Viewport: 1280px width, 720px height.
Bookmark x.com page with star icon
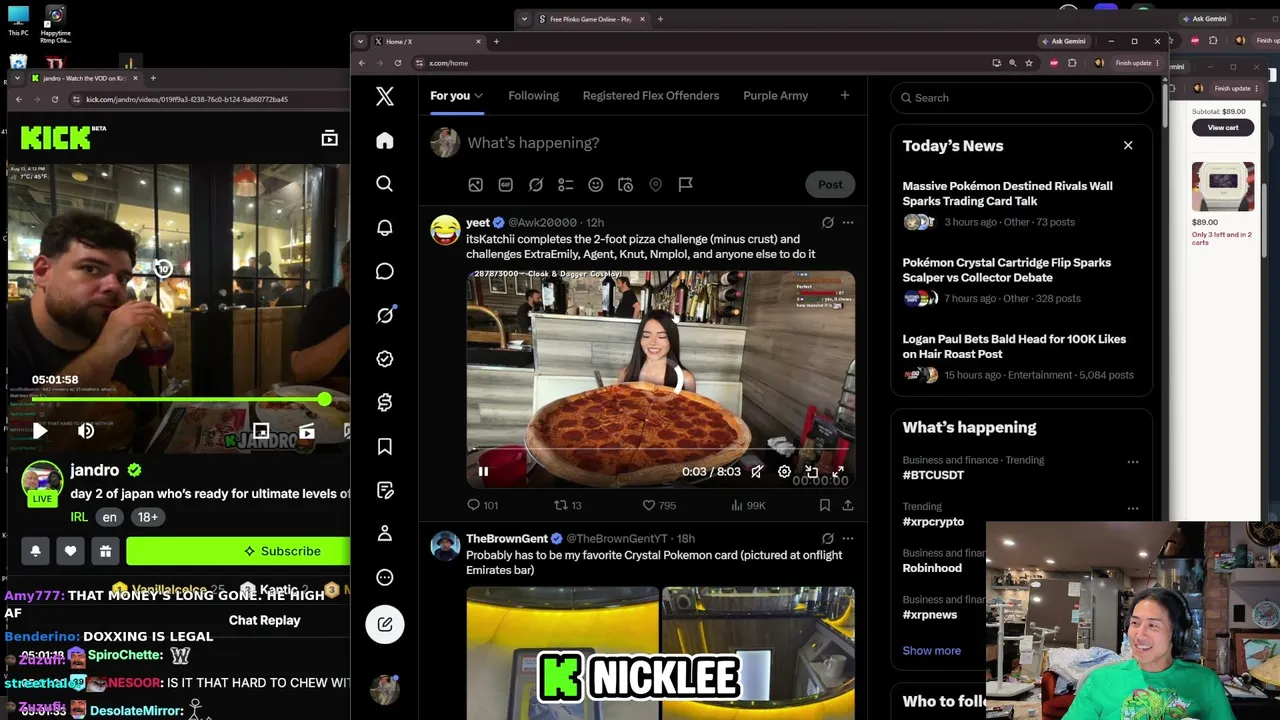pyautogui.click(x=1029, y=63)
